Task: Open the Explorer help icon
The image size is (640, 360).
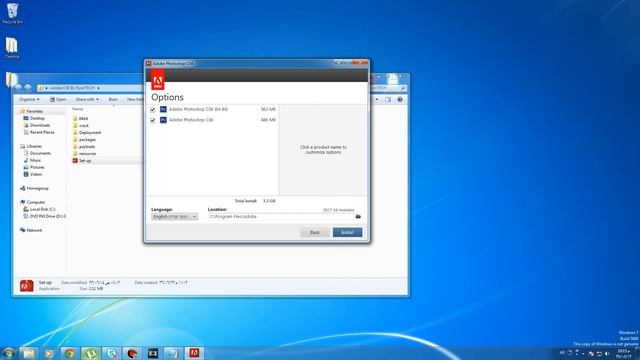Action: pyautogui.click(x=400, y=100)
